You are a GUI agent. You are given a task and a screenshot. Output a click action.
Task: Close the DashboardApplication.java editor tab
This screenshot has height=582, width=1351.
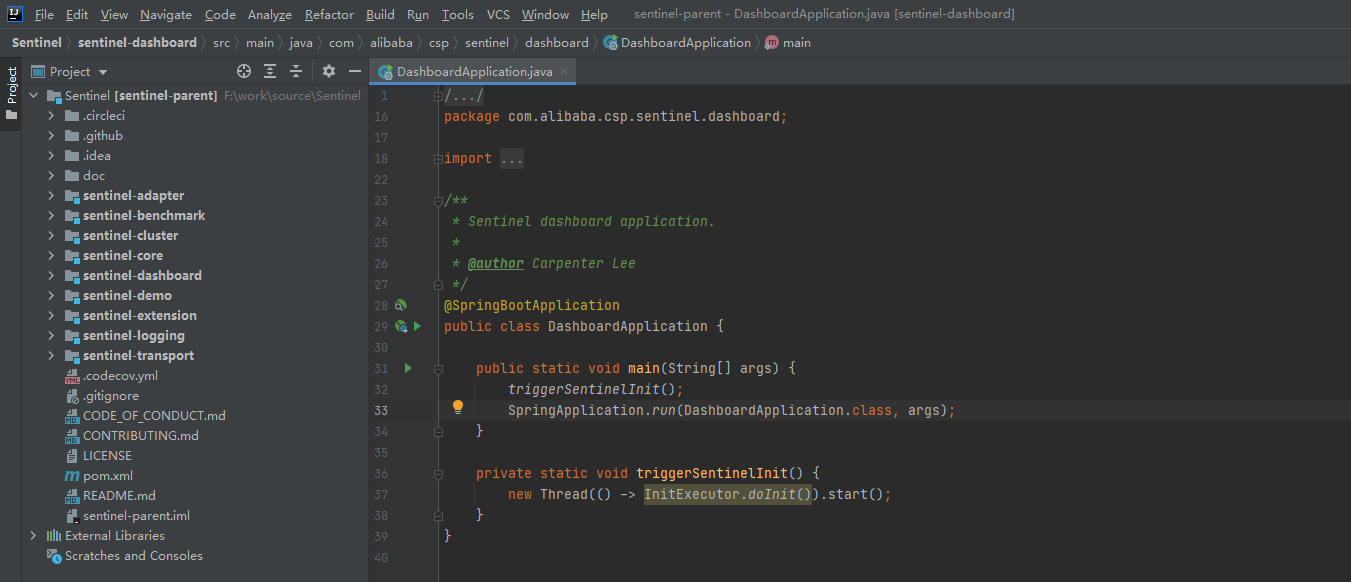[564, 71]
